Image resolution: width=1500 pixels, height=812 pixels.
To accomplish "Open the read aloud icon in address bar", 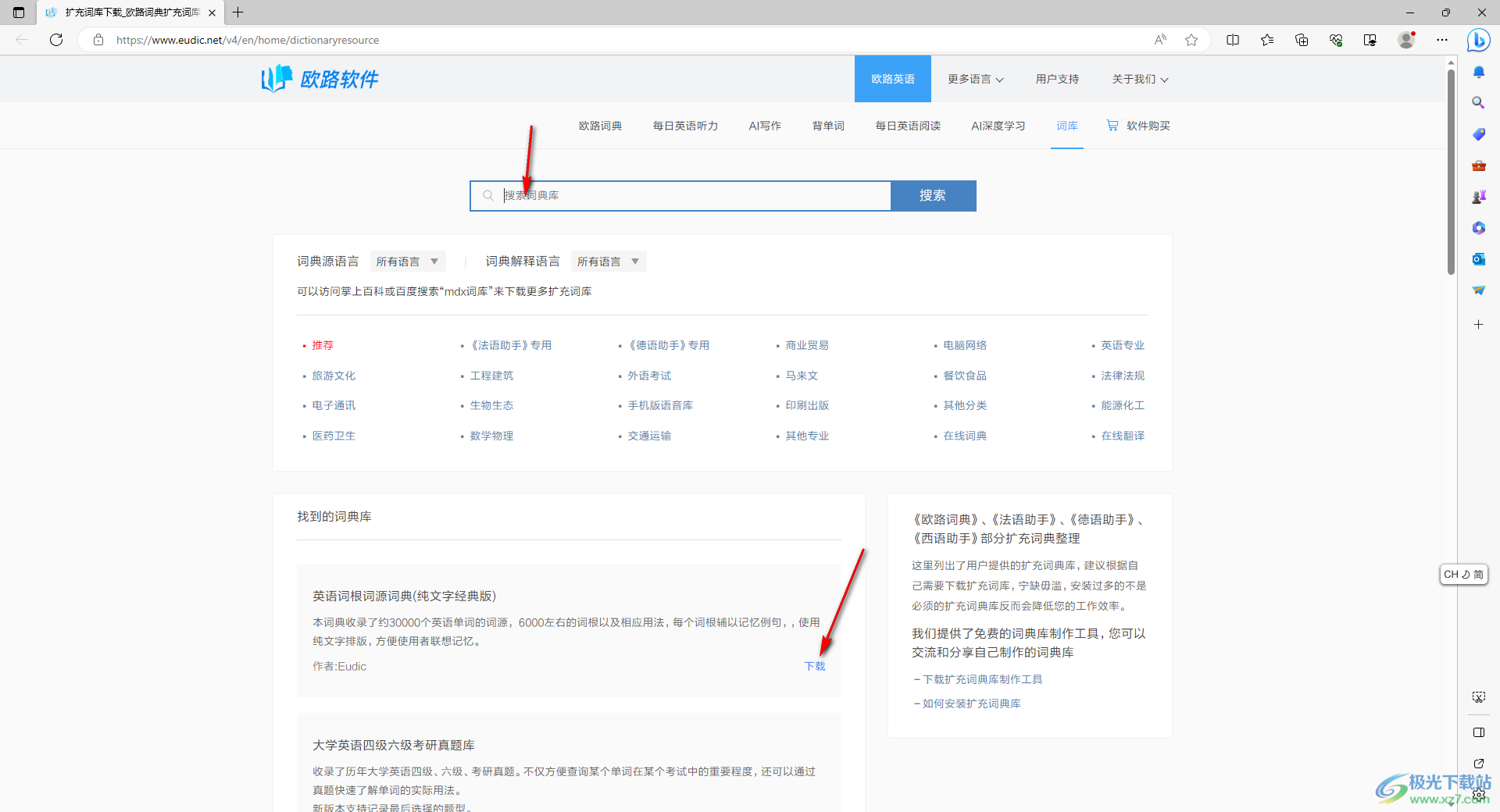I will (x=1160, y=40).
